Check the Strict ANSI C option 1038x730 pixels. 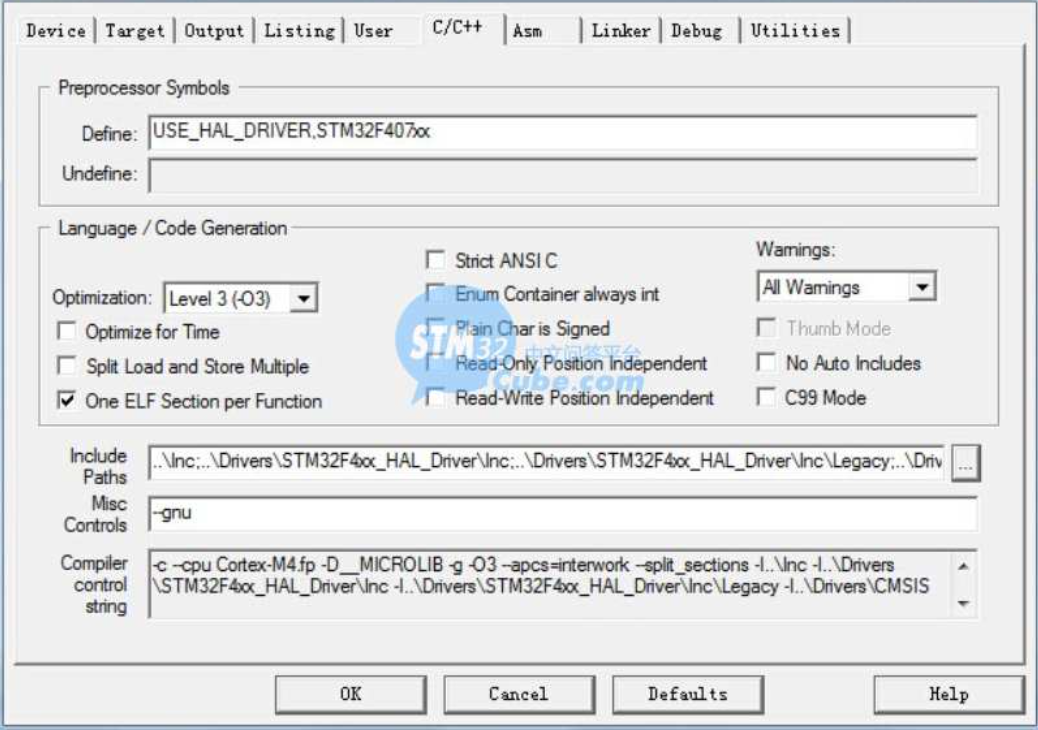point(435,261)
